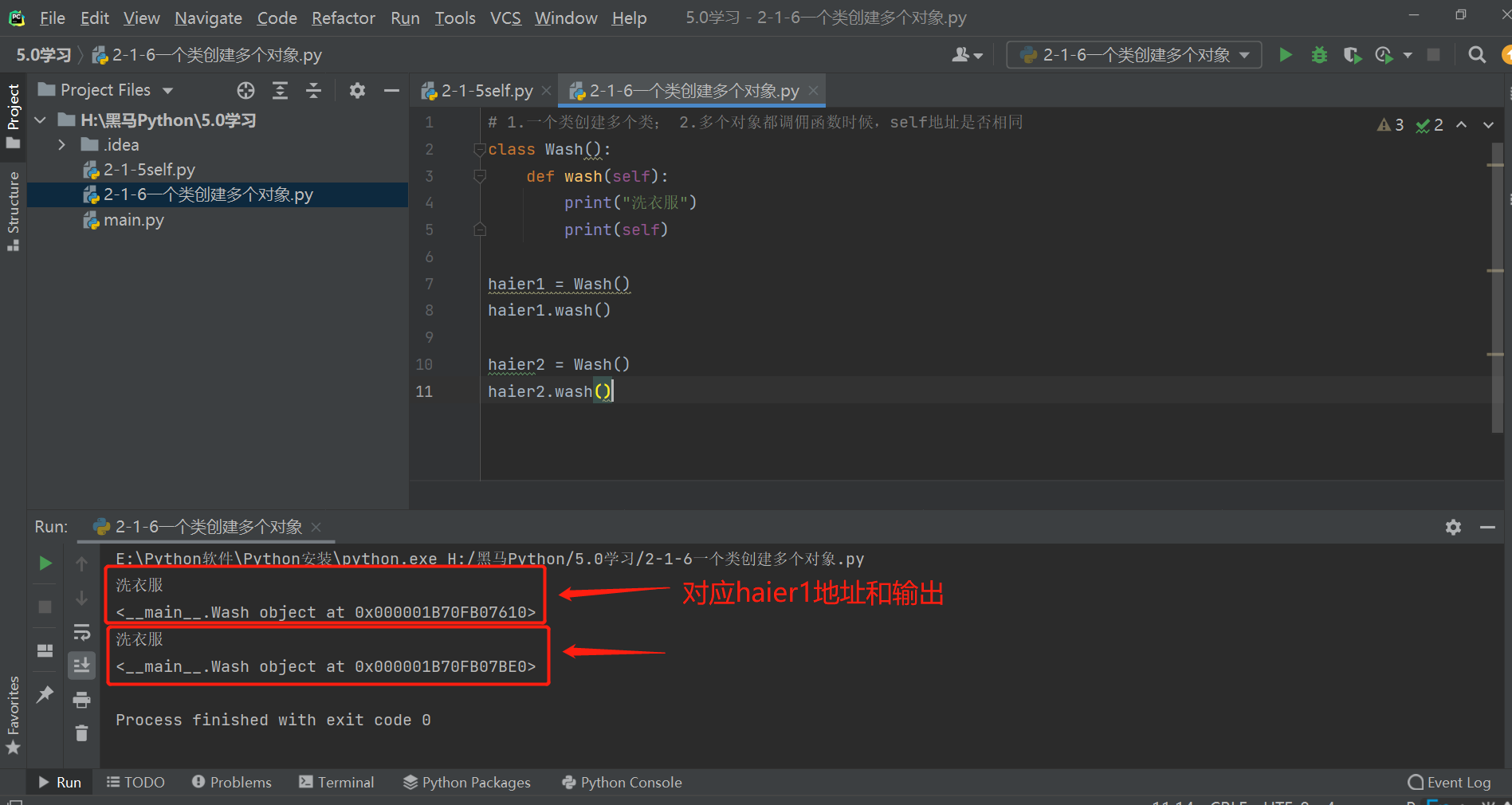Open the run configuration dropdown
The height and width of the screenshot is (805, 1512).
[1133, 55]
